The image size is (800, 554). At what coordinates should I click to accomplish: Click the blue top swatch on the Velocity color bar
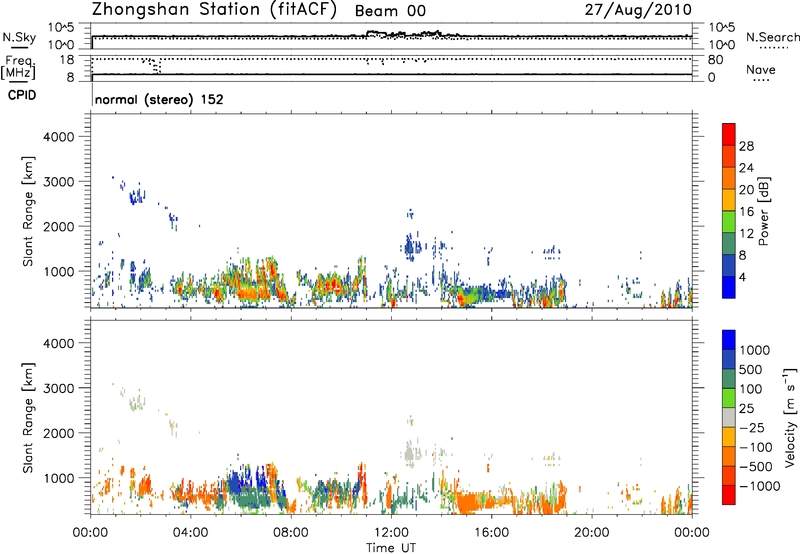point(729,340)
